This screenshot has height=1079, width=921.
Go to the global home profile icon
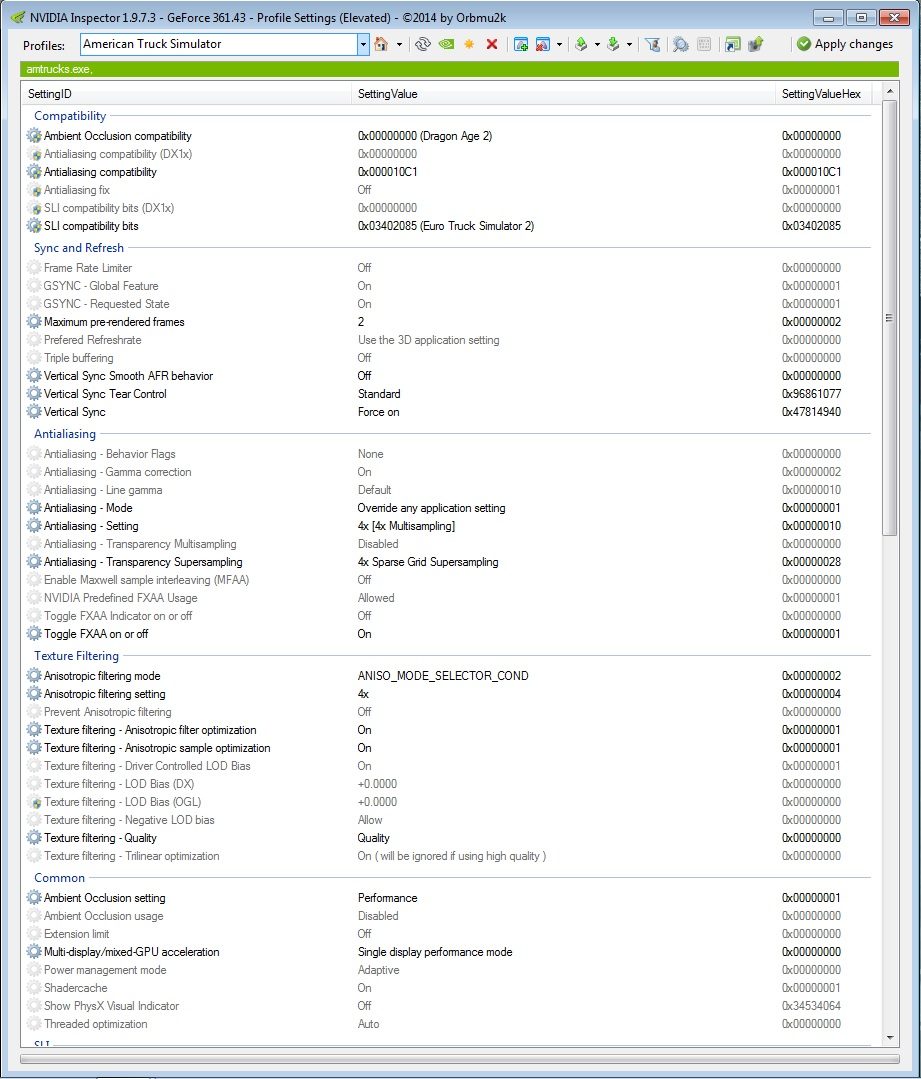pyautogui.click(x=381, y=44)
